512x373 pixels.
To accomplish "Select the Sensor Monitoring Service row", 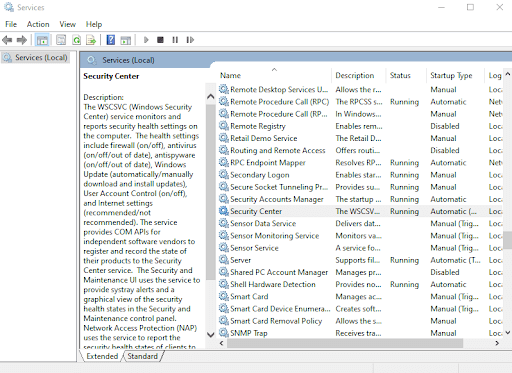I will click(360, 235).
